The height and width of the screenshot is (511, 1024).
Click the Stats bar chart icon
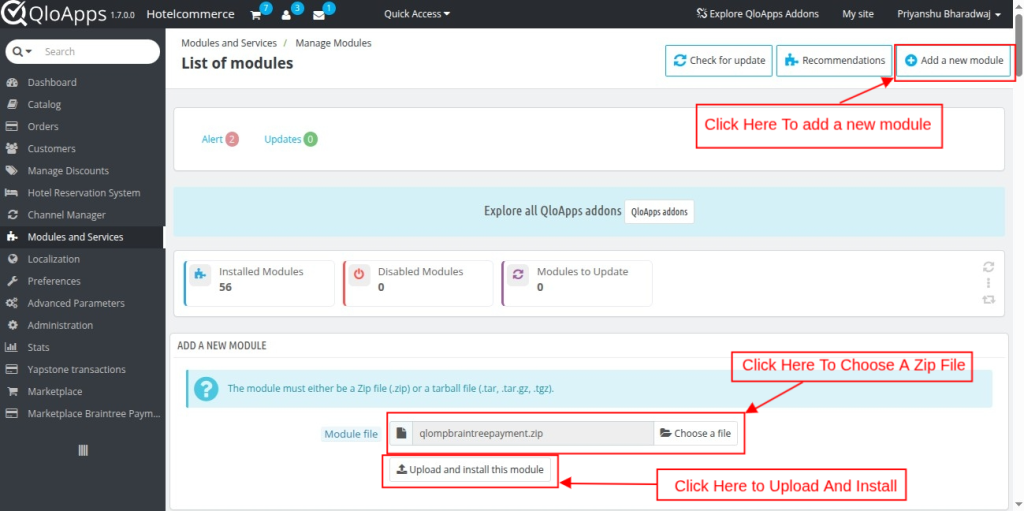(12, 347)
